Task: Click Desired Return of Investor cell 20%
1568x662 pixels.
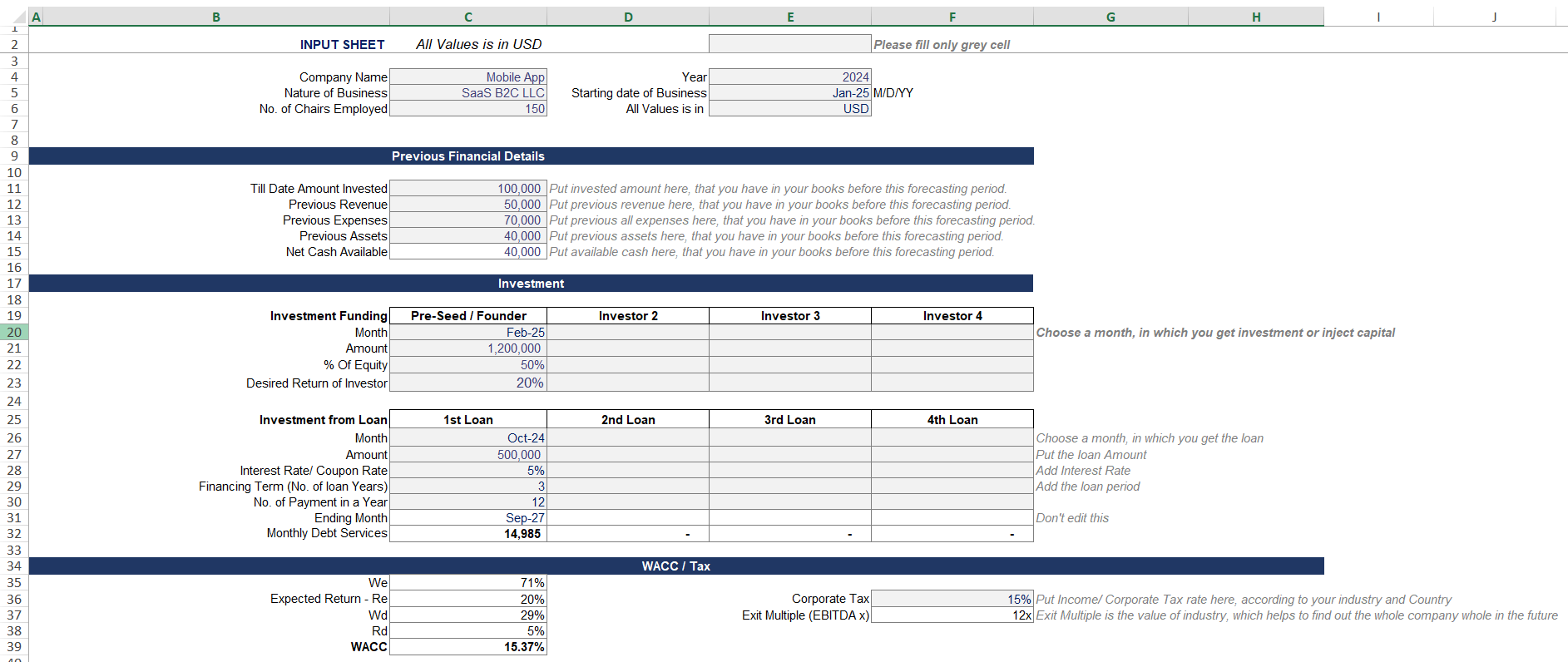Action: point(468,383)
